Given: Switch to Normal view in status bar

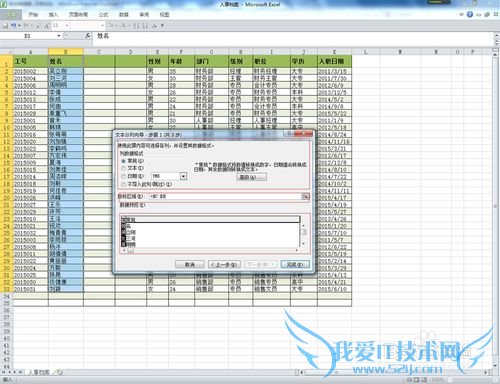Looking at the screenshot, I should click(x=409, y=380).
